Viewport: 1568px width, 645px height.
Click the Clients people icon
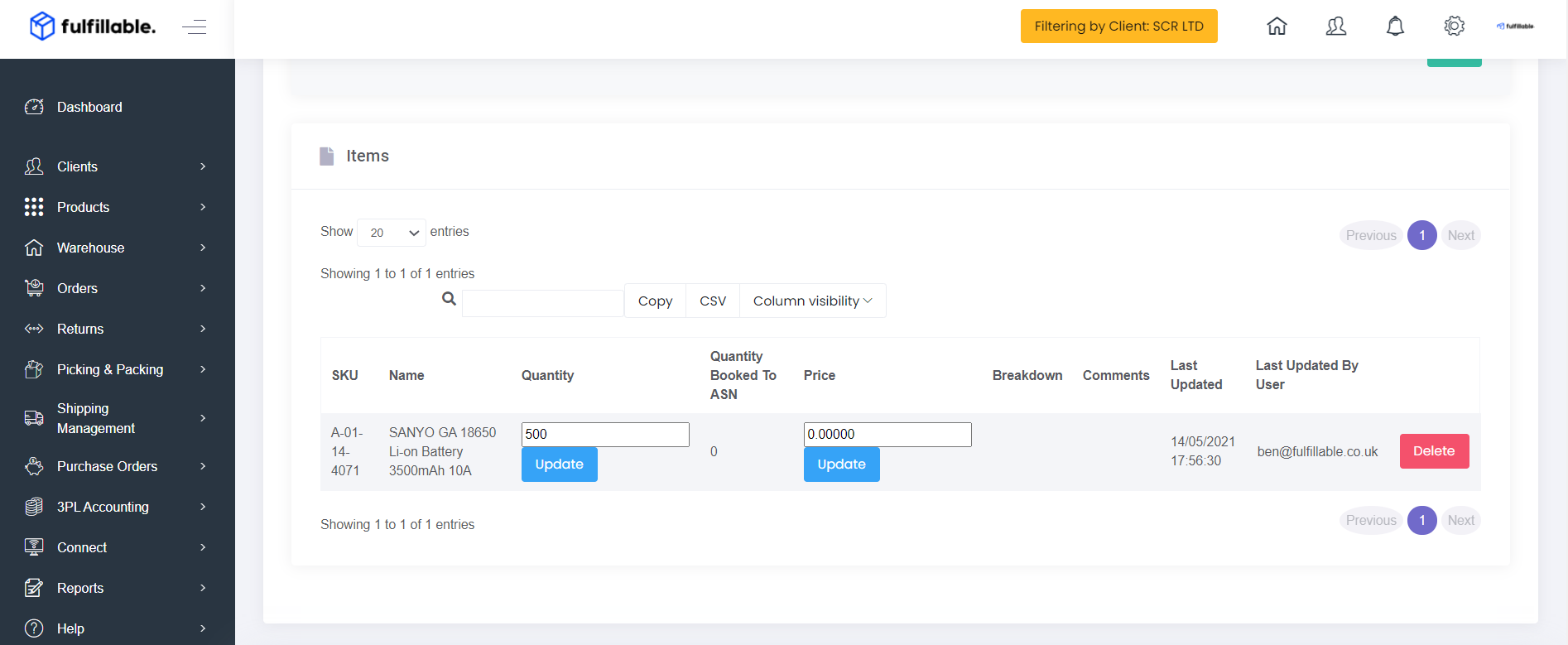point(34,166)
